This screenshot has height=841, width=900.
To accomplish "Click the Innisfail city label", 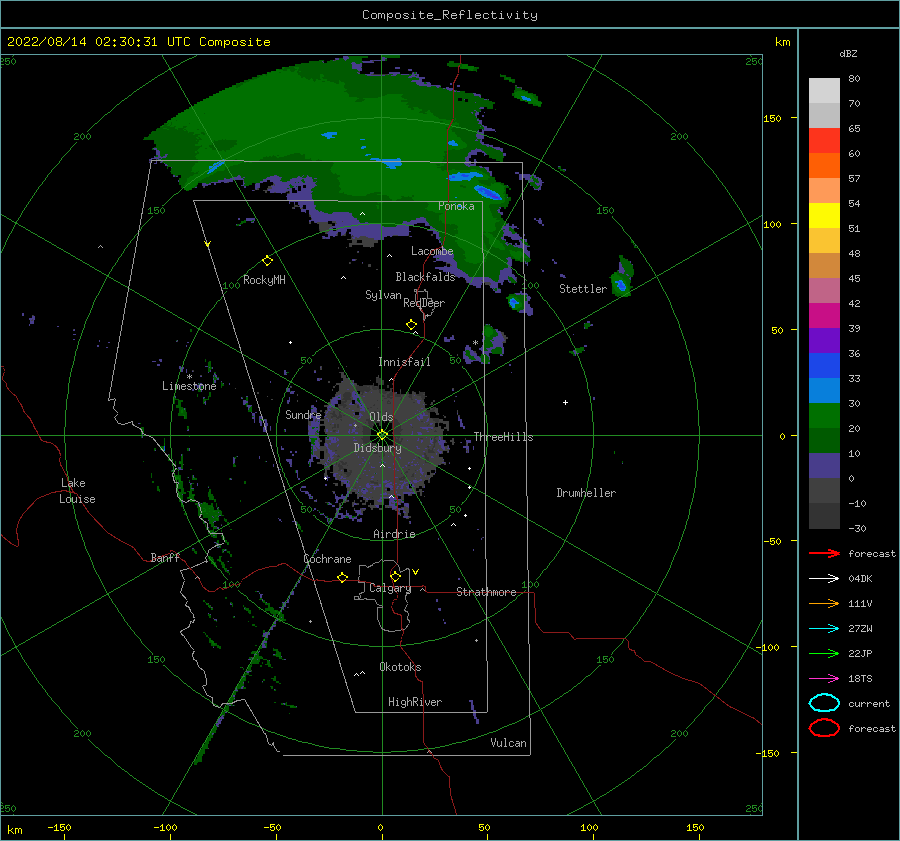I will [404, 362].
